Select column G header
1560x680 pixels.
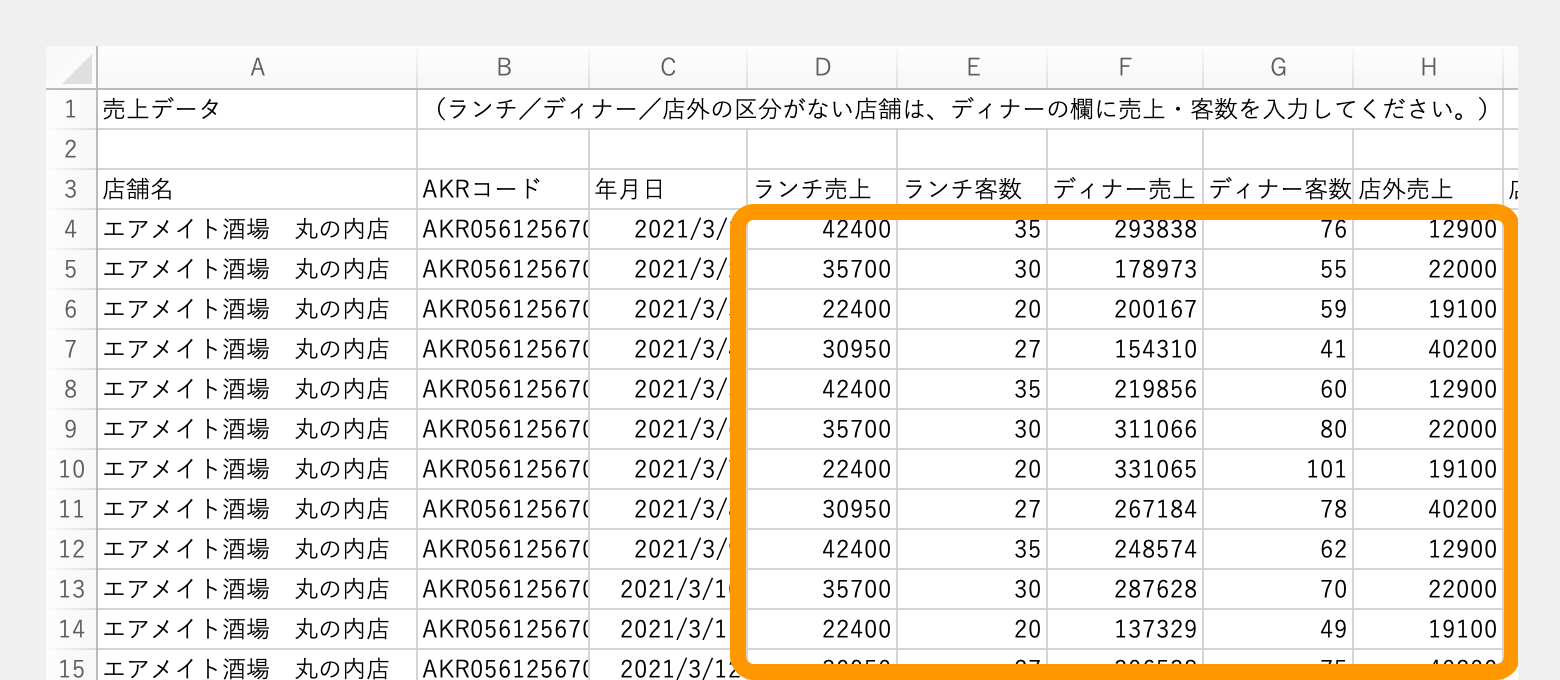[x=1278, y=67]
